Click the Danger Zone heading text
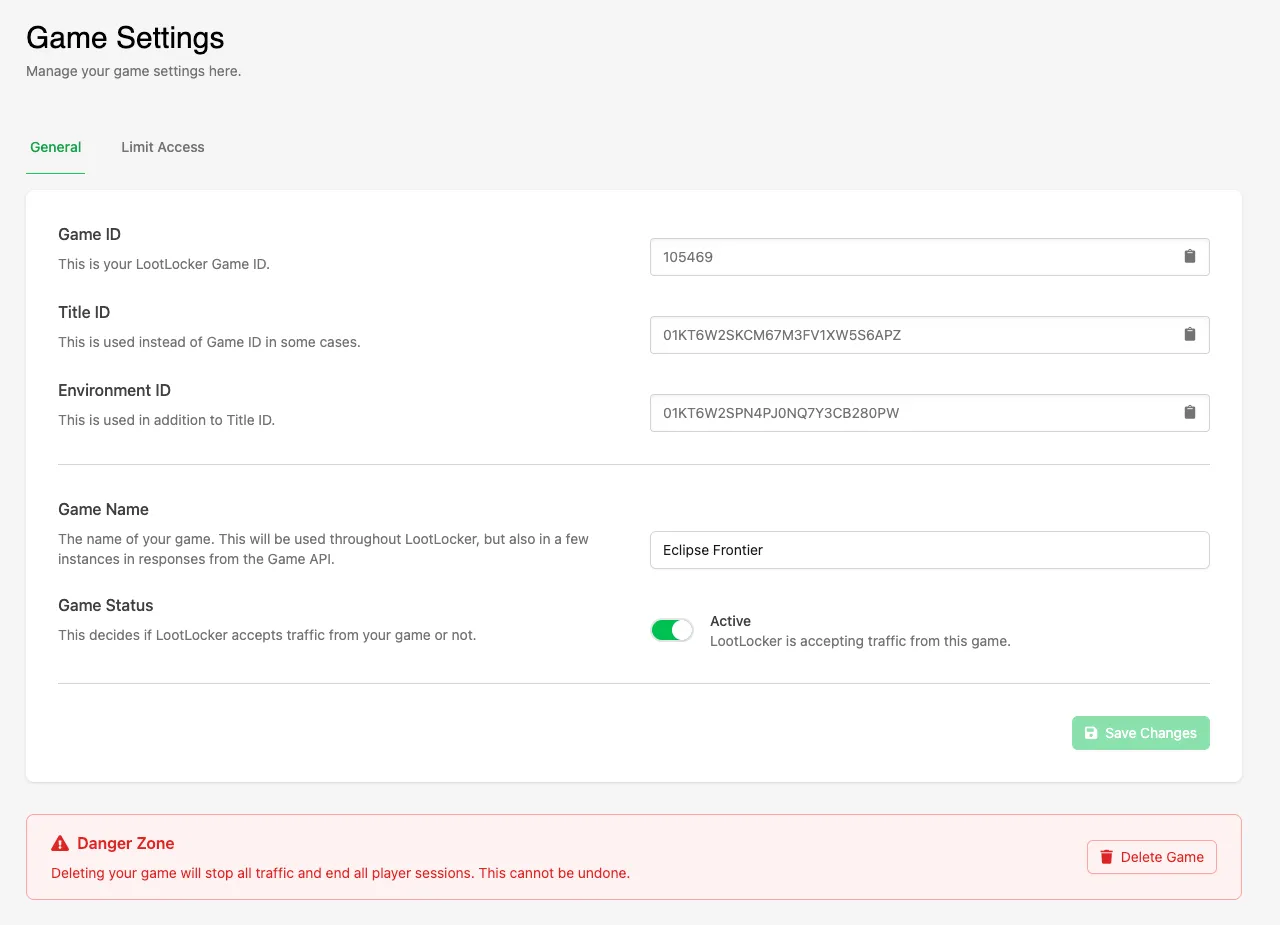1280x925 pixels. click(126, 843)
